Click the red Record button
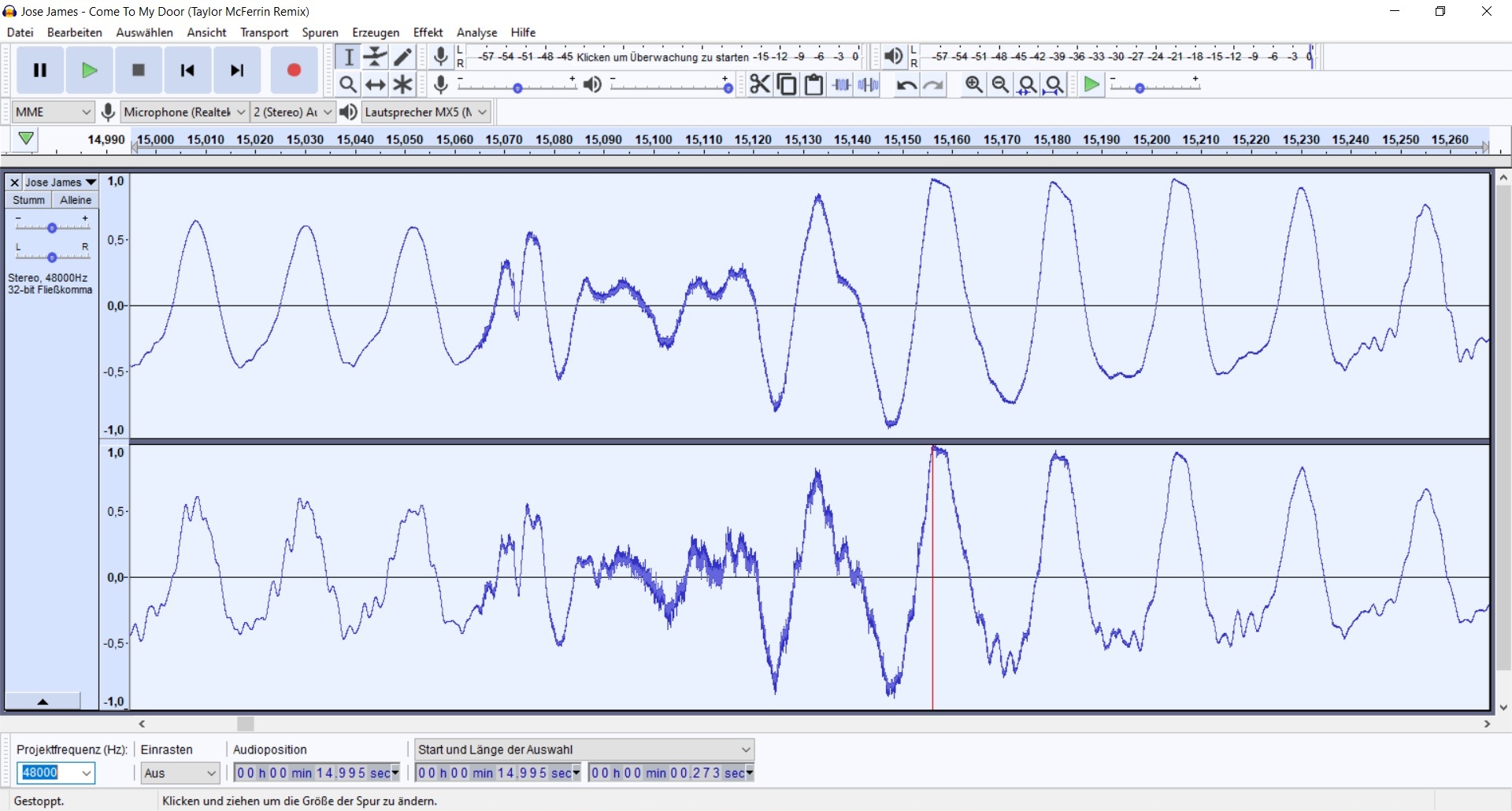The image size is (1512, 811). click(x=294, y=70)
